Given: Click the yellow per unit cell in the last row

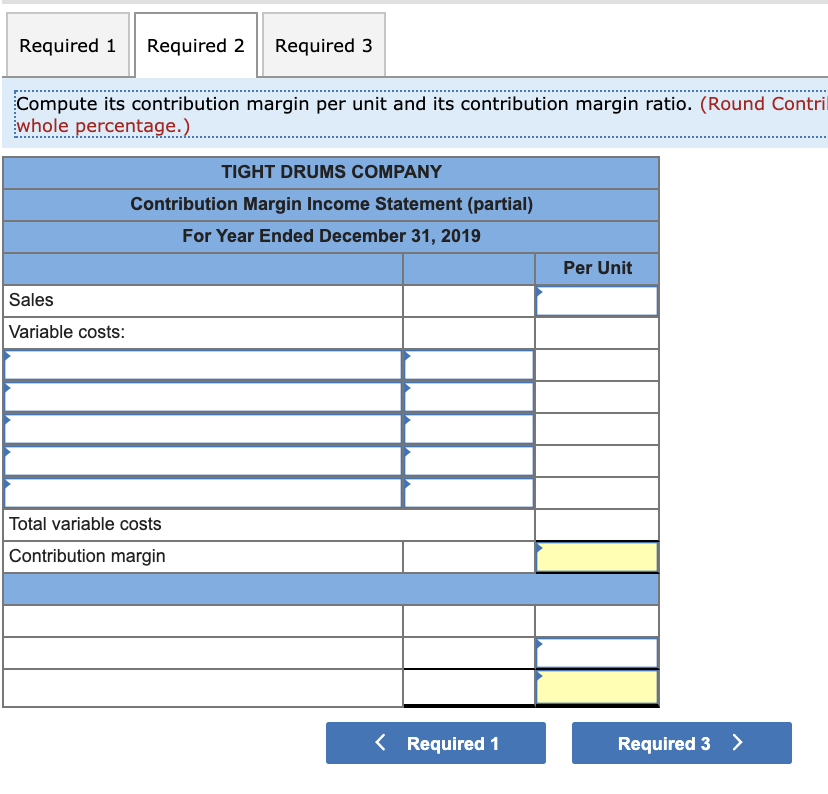Looking at the screenshot, I should click(597, 687).
